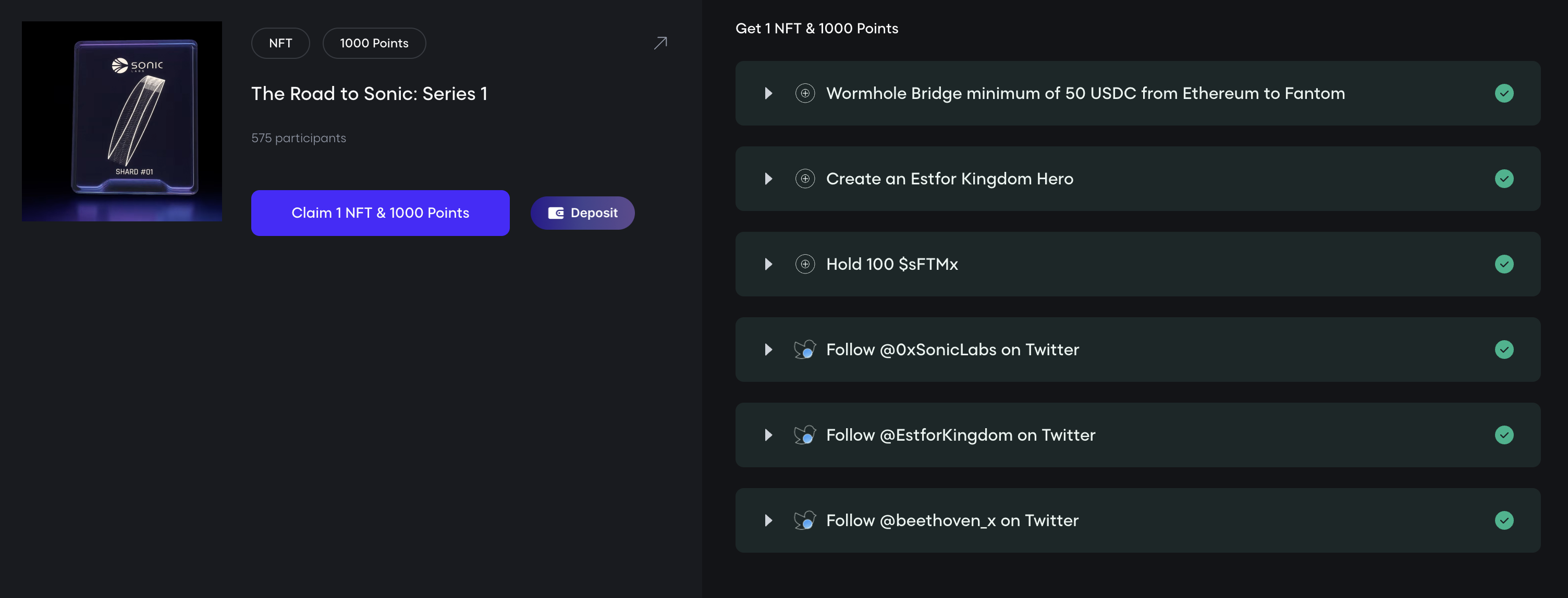Click the green checkmark on Hold 100 $sFTMx

(1503, 264)
